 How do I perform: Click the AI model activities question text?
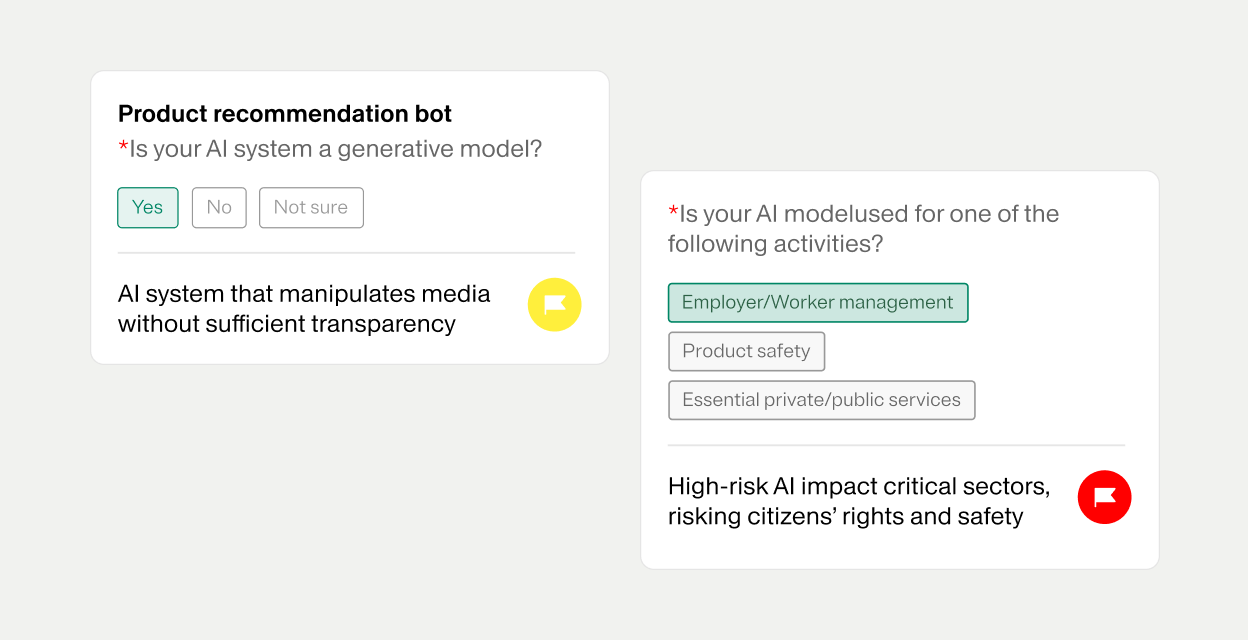click(x=862, y=228)
